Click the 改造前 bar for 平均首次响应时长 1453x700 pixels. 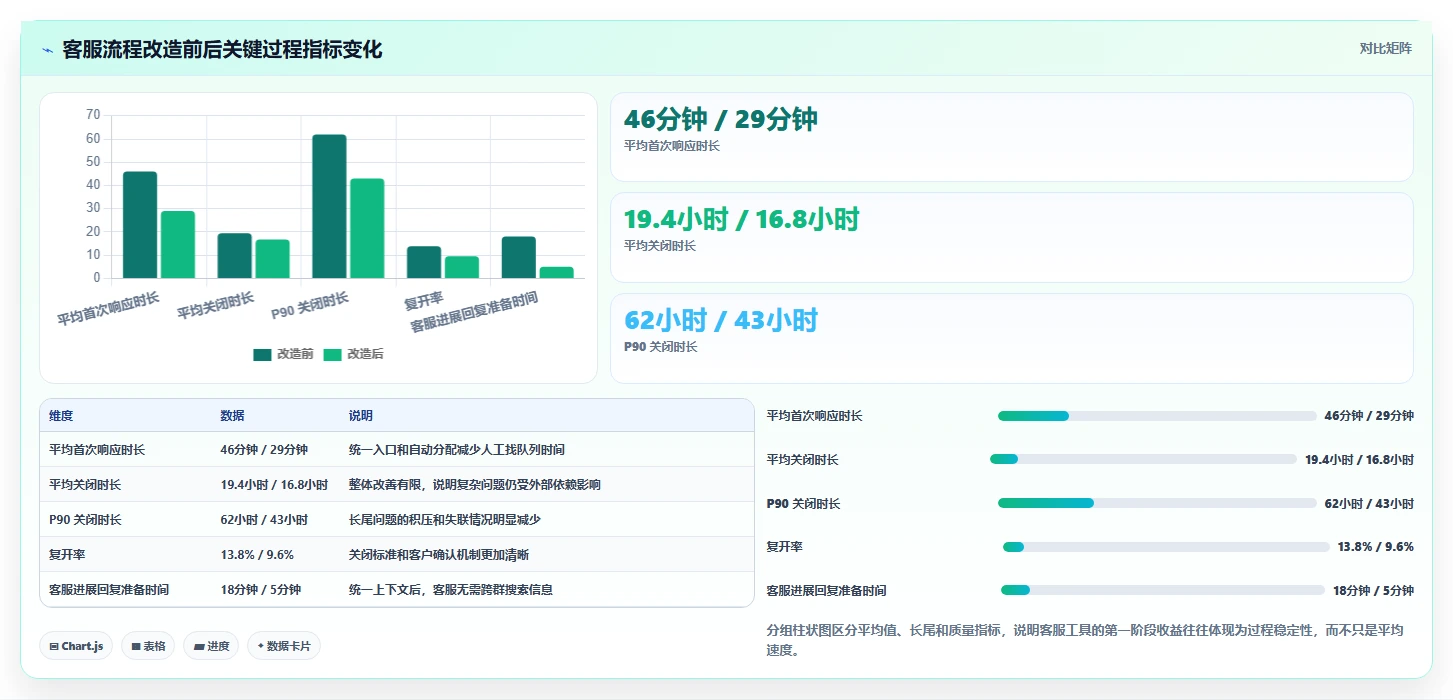pyautogui.click(x=140, y=225)
